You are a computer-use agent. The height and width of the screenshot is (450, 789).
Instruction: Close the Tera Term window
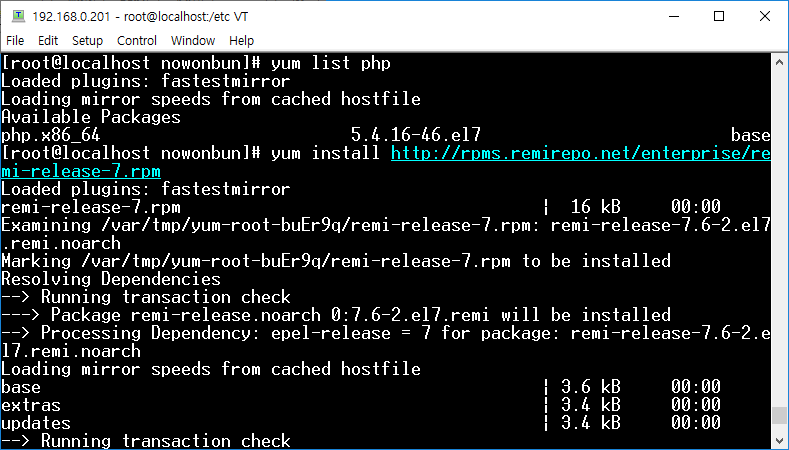click(x=765, y=16)
